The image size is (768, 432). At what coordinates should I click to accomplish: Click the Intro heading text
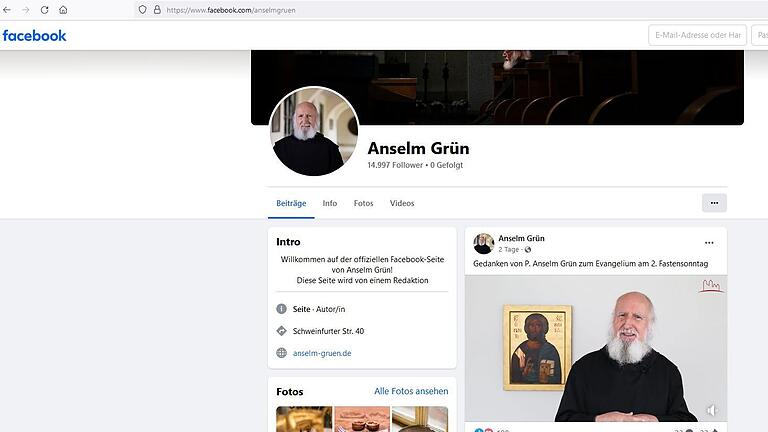click(288, 241)
